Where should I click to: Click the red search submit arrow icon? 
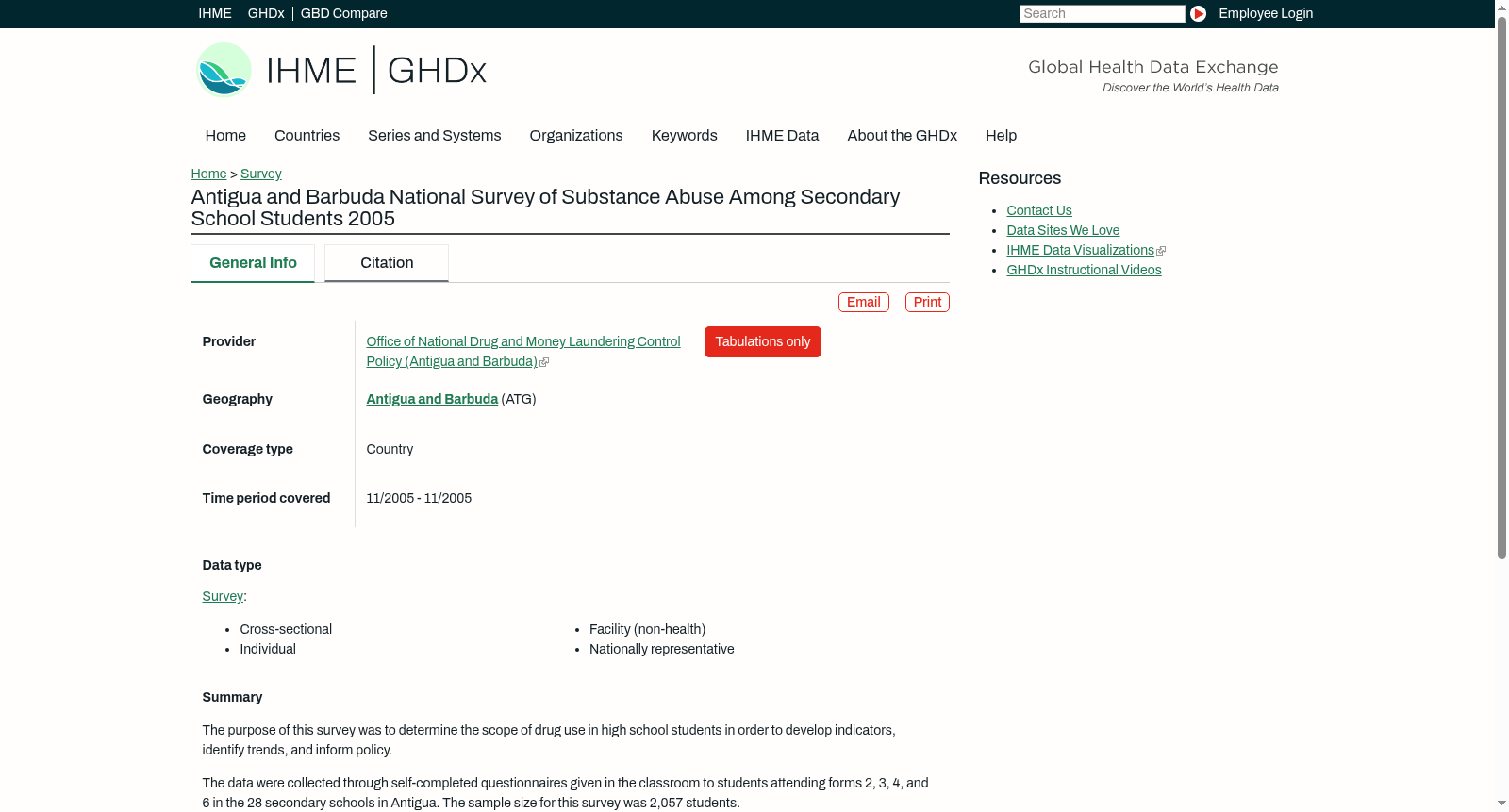coord(1198,13)
